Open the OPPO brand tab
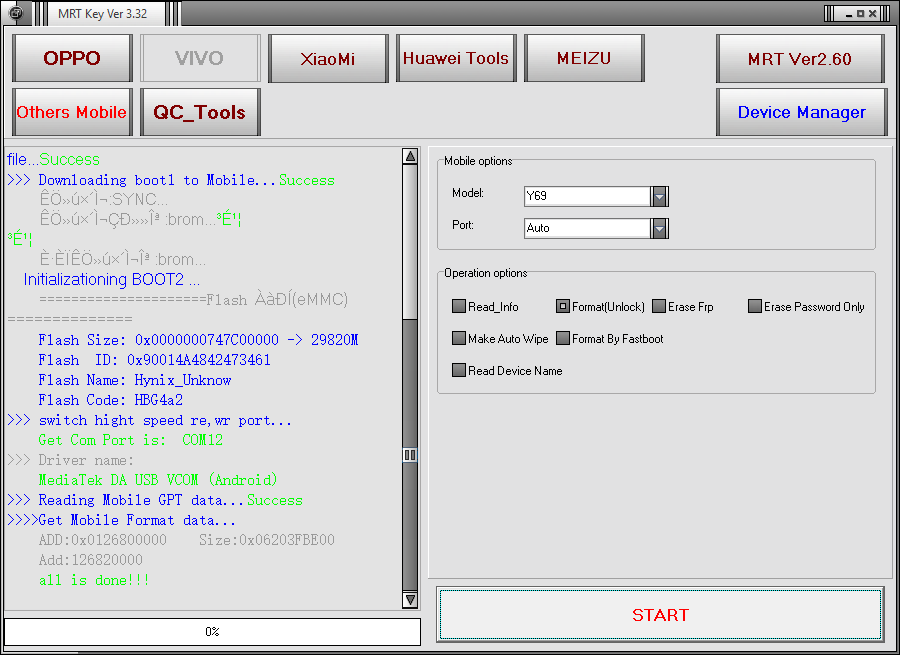 coord(72,58)
